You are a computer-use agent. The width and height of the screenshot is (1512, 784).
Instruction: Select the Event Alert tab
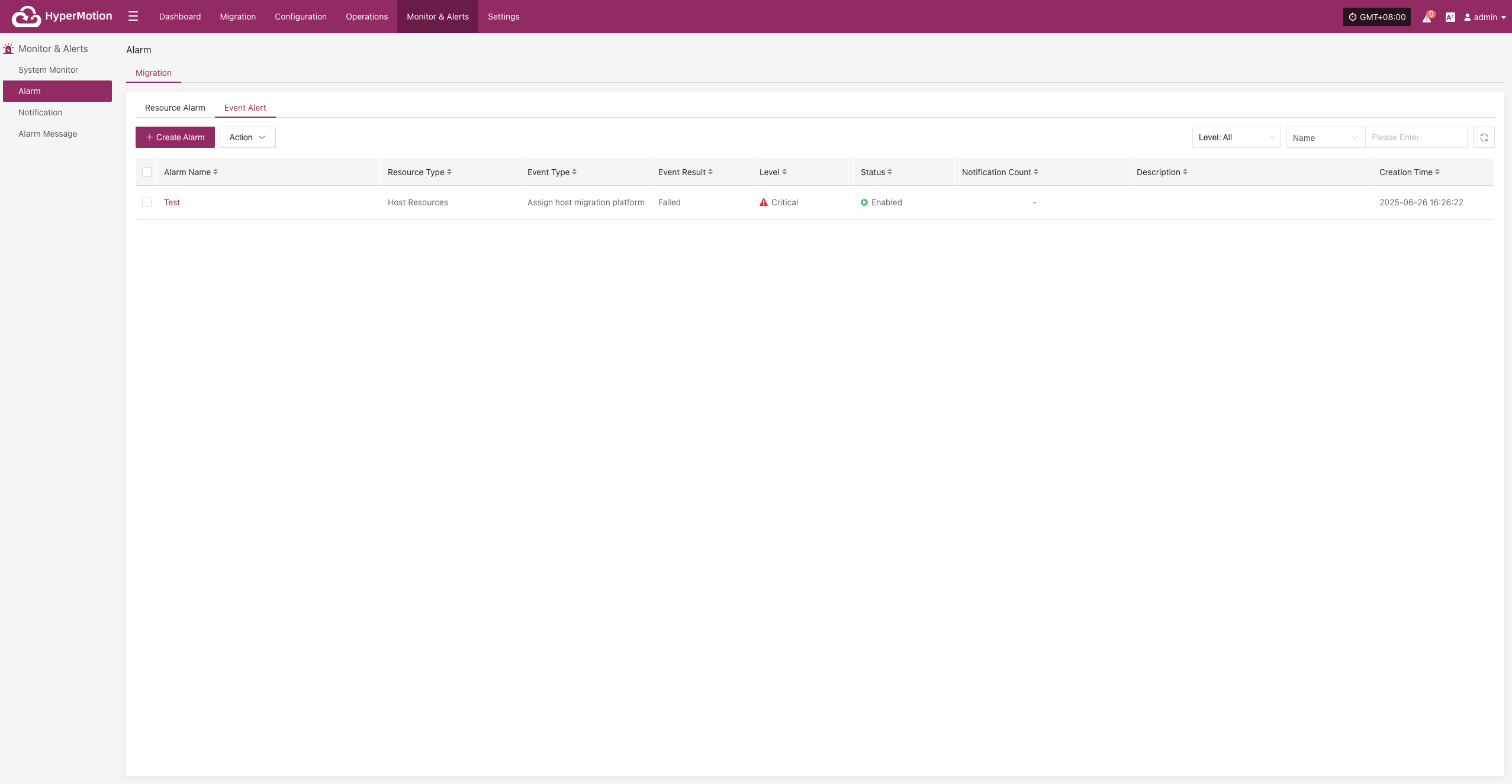[245, 108]
